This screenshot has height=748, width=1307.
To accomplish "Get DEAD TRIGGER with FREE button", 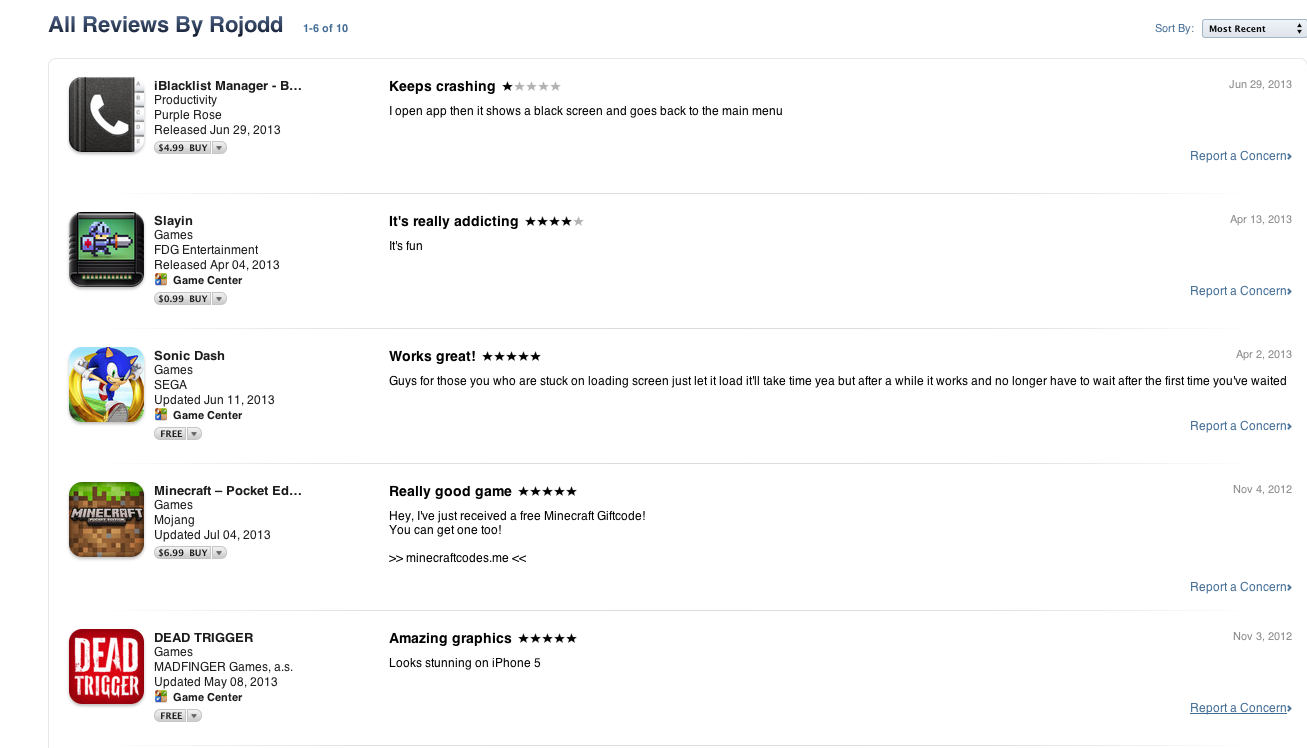I will point(171,716).
